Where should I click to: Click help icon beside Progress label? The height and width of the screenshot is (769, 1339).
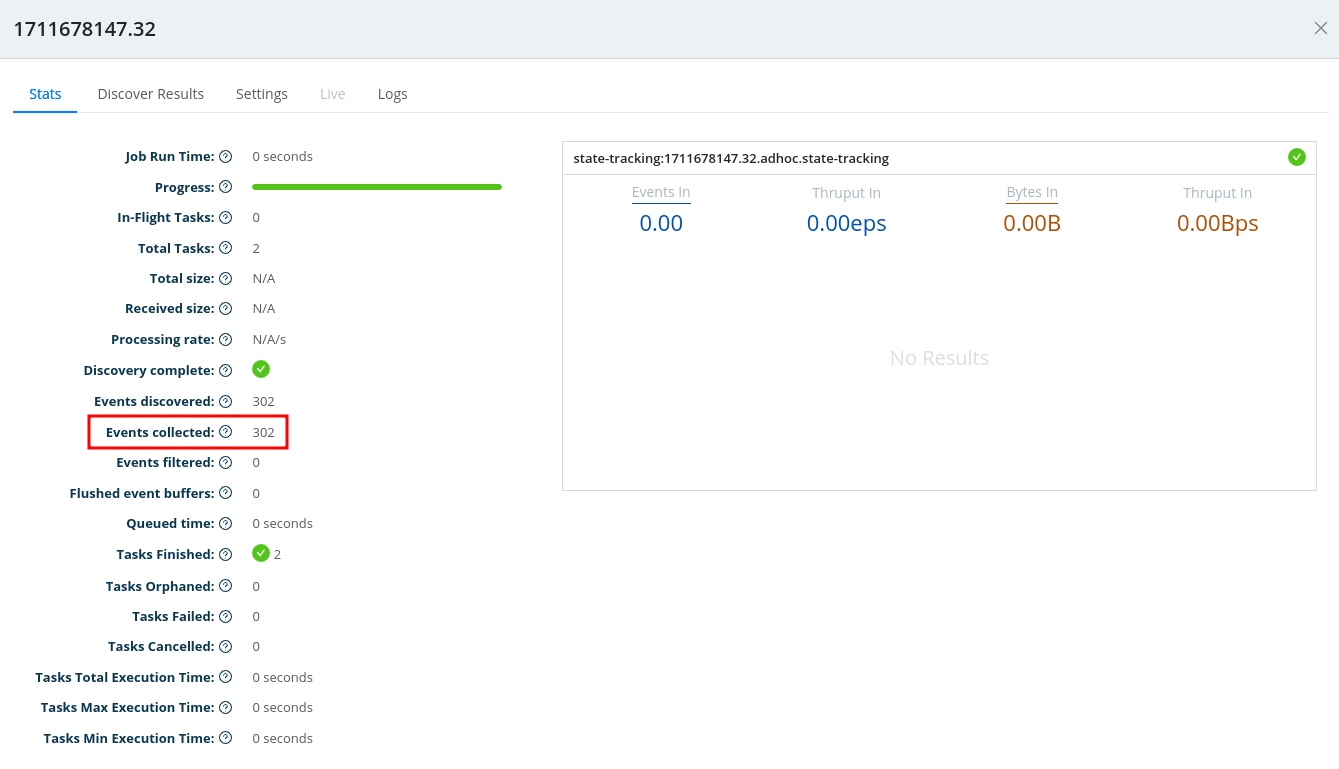point(226,187)
